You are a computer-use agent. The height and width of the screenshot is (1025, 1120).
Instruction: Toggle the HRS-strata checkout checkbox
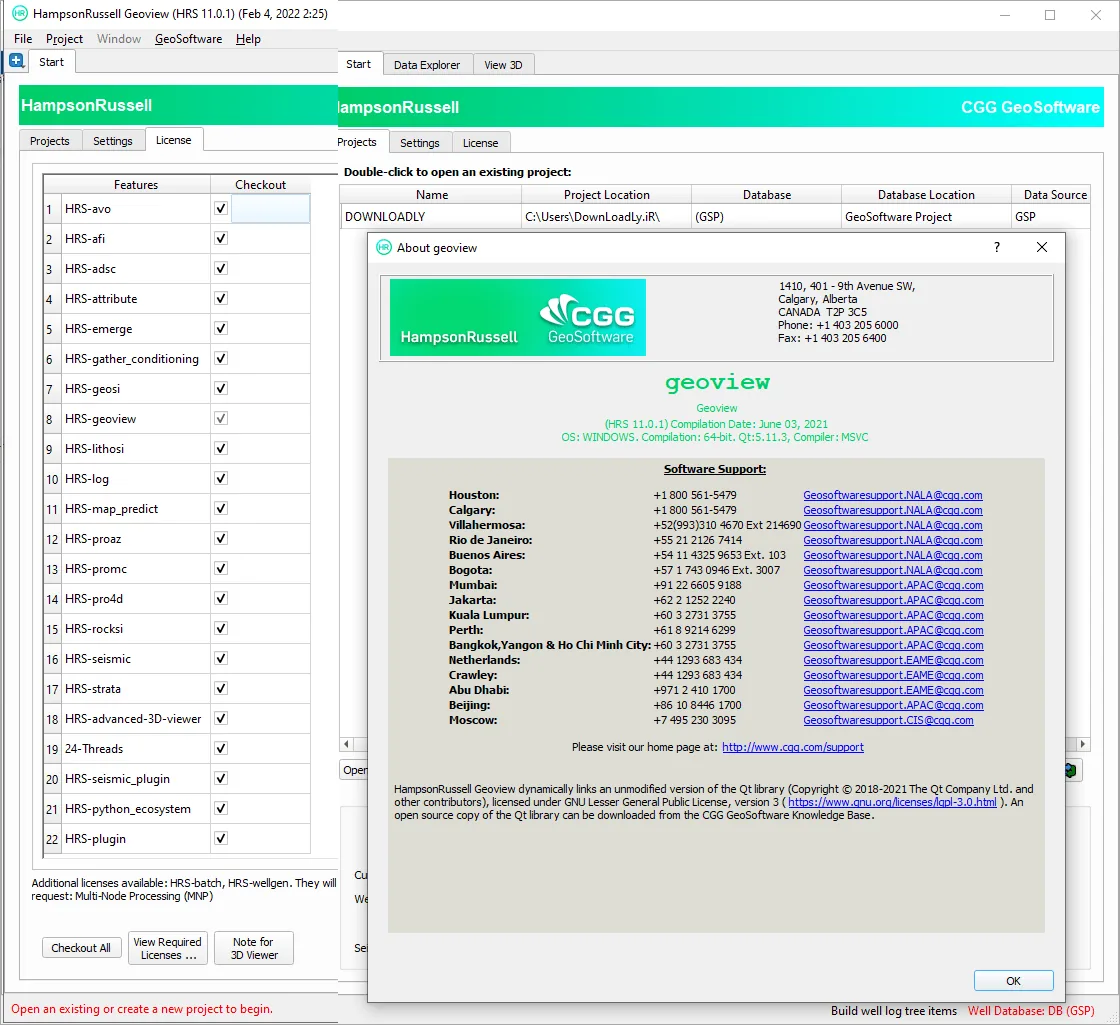point(221,689)
